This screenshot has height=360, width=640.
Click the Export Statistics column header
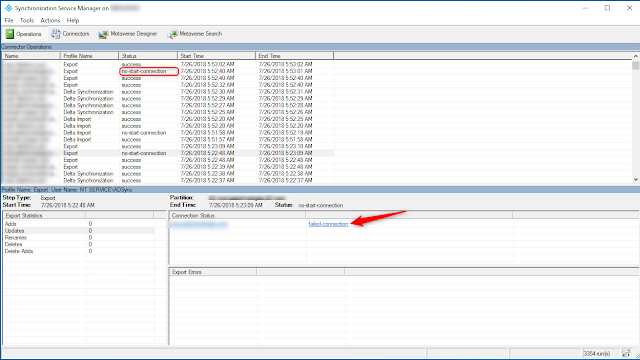tap(44, 216)
